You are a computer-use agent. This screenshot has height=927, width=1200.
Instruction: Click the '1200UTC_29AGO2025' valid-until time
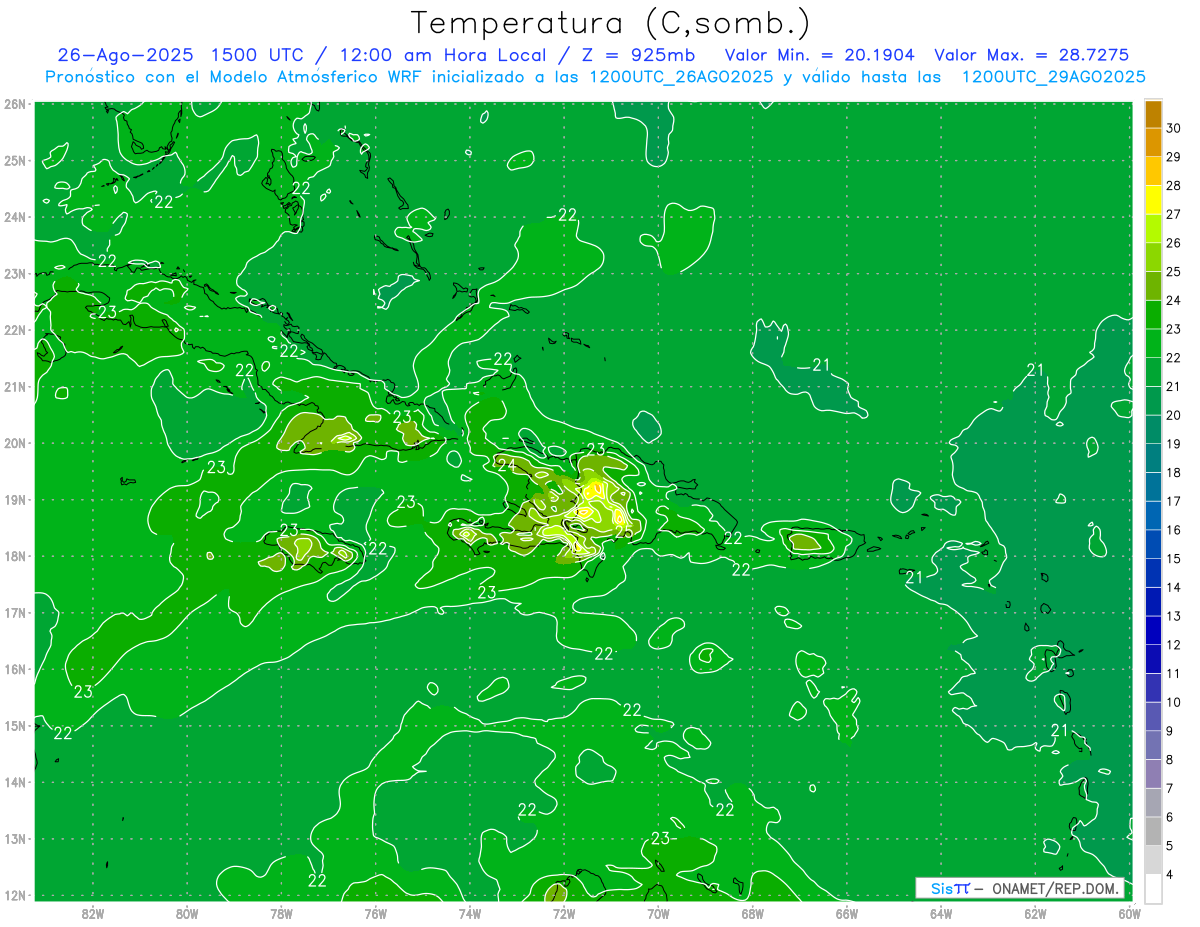coord(1053,77)
